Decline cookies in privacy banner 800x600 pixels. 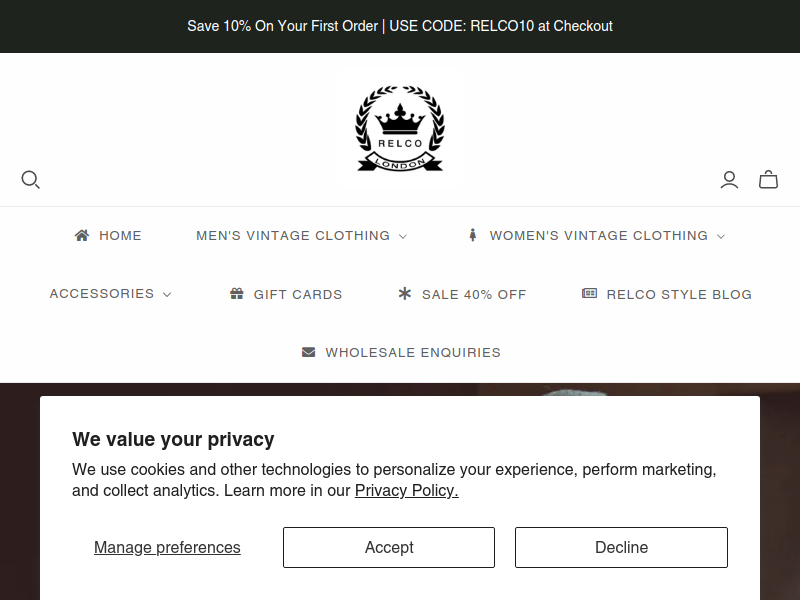point(621,547)
